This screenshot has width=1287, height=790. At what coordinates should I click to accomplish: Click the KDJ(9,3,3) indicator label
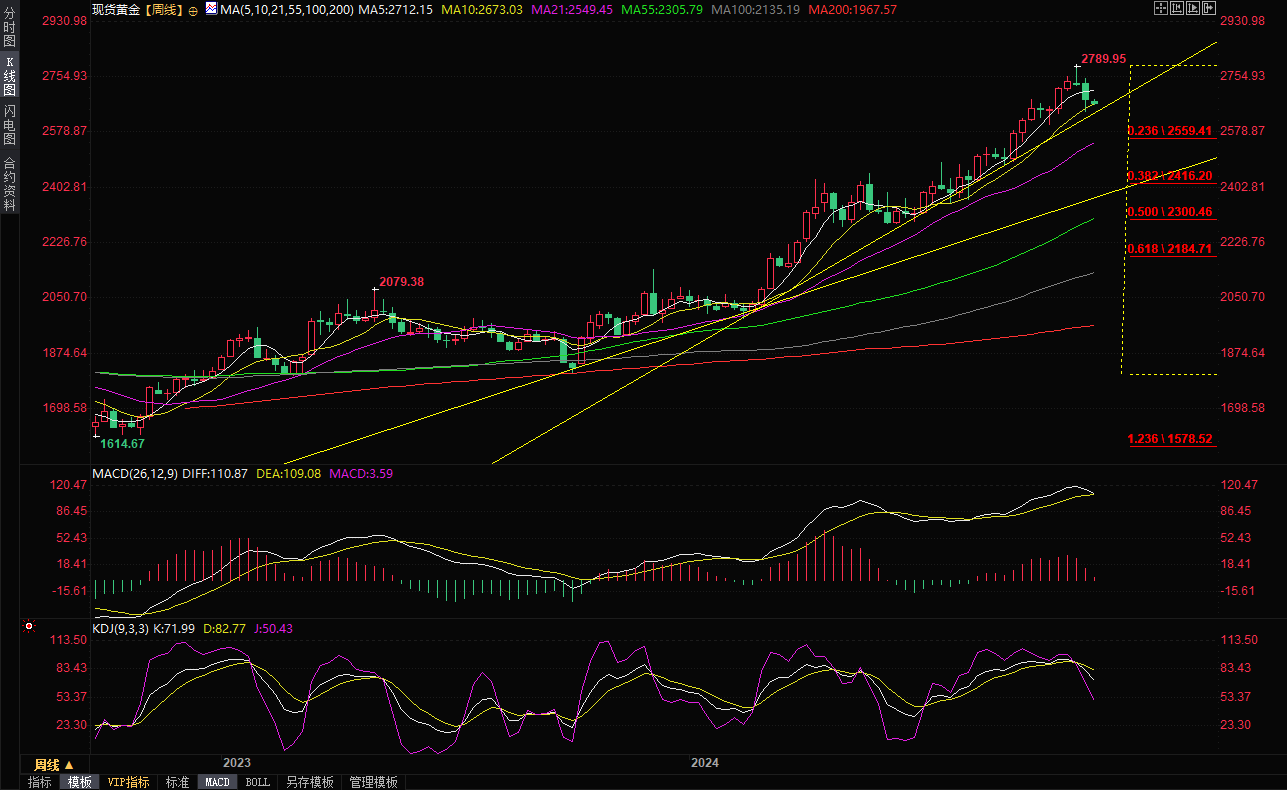pyautogui.click(x=120, y=628)
